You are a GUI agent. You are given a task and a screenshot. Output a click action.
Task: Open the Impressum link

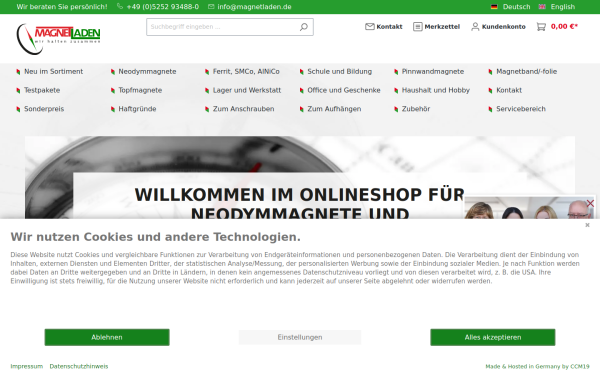26,366
